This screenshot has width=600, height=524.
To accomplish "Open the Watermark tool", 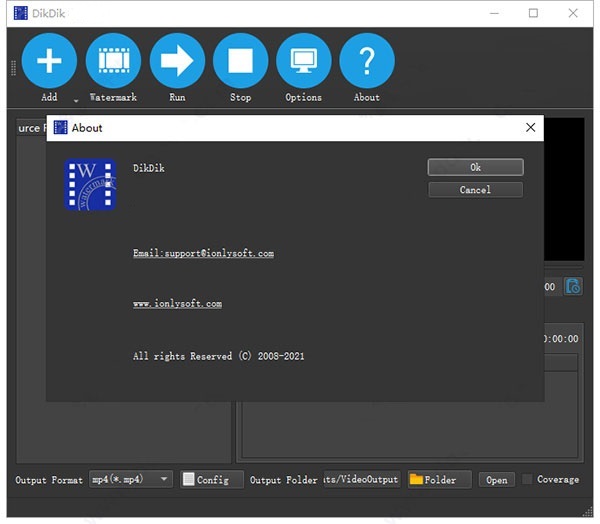I will click(113, 60).
